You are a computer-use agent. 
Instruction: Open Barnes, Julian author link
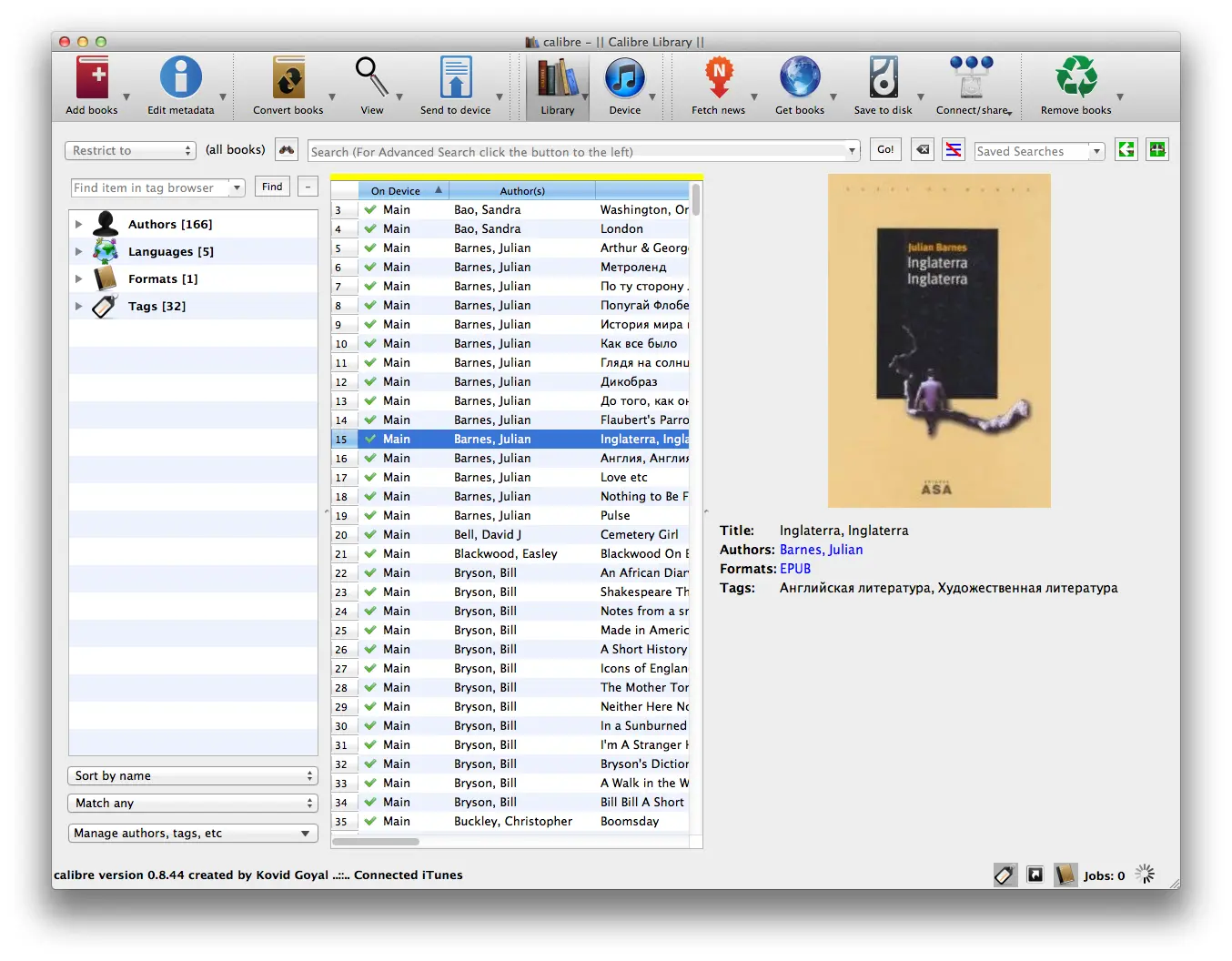[x=821, y=550]
